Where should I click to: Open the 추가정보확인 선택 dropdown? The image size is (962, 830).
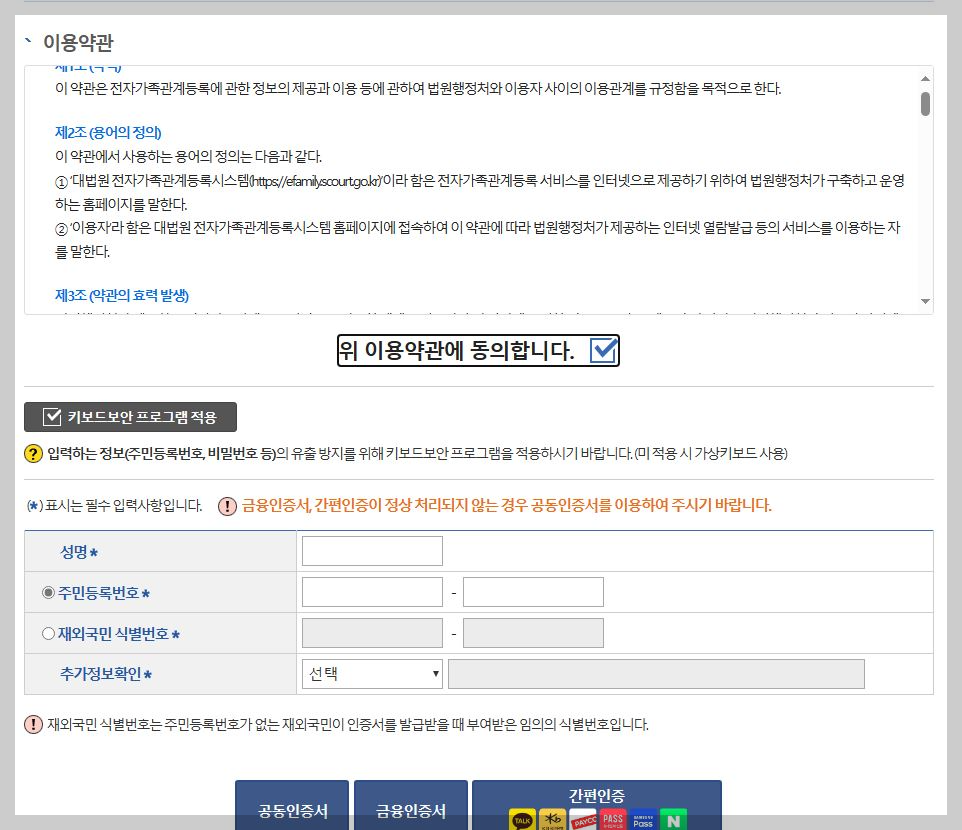point(371,673)
